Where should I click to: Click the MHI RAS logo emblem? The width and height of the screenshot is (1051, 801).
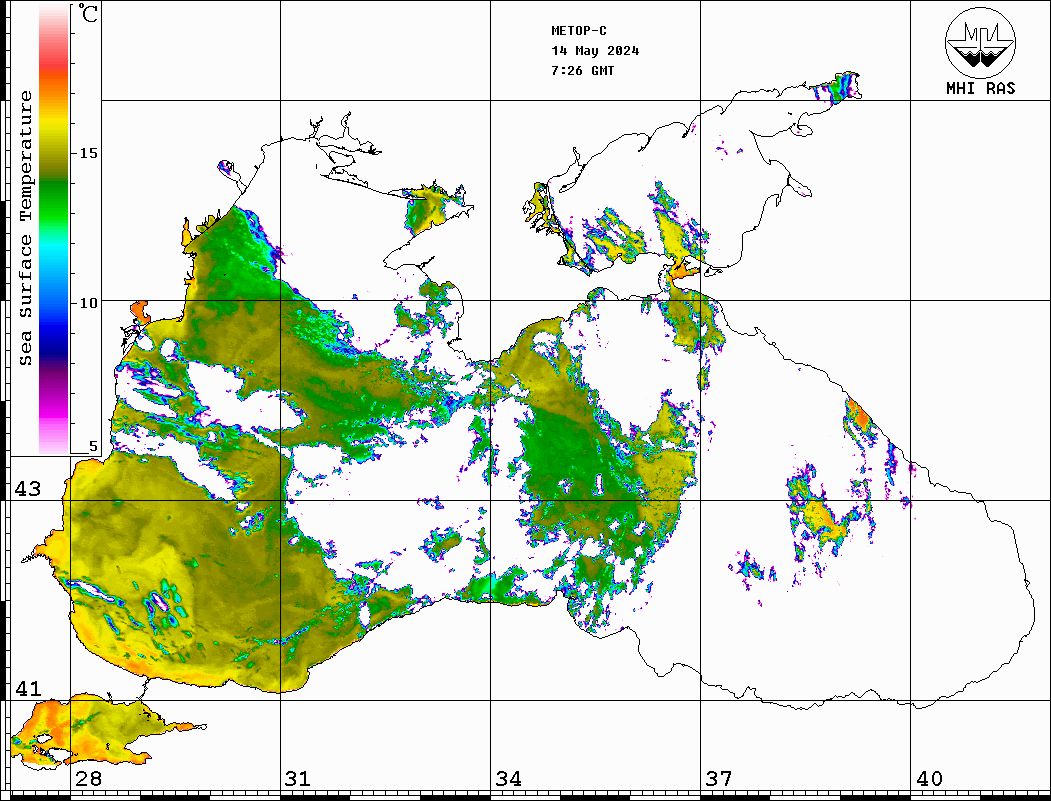980,42
